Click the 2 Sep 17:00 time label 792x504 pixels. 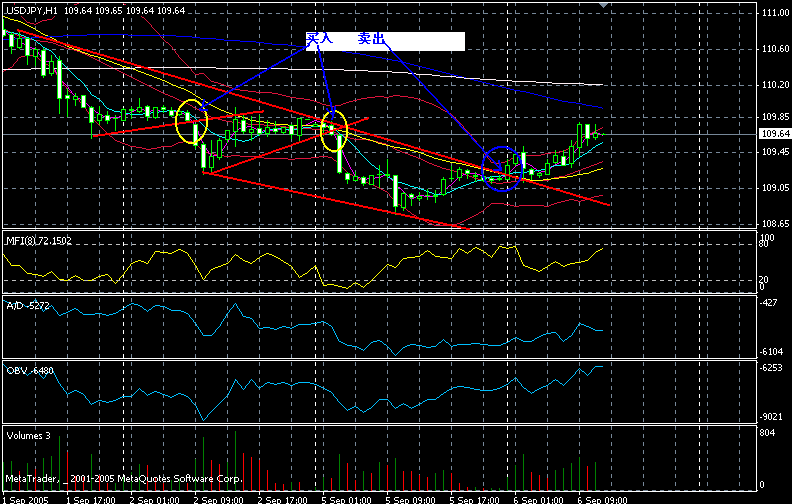coord(282,500)
